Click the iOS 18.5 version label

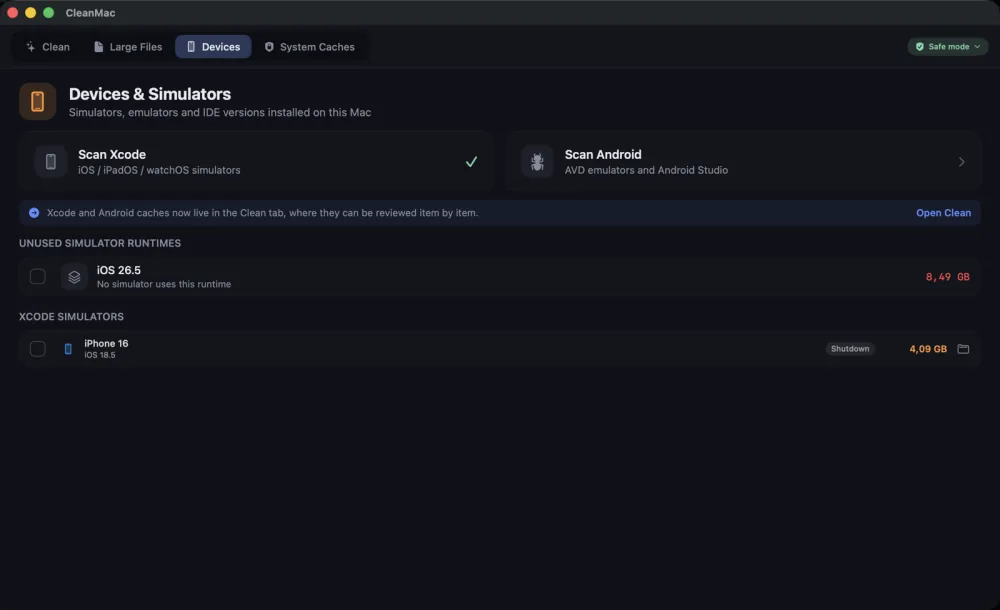coord(99,355)
